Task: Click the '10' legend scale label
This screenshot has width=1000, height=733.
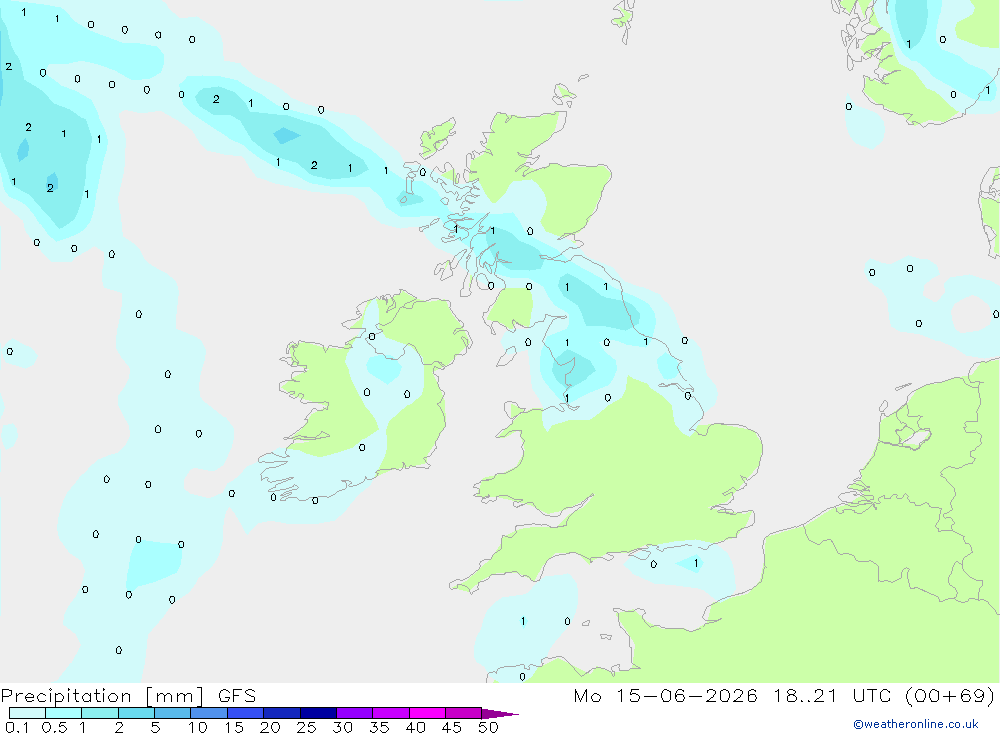Action: (x=198, y=727)
